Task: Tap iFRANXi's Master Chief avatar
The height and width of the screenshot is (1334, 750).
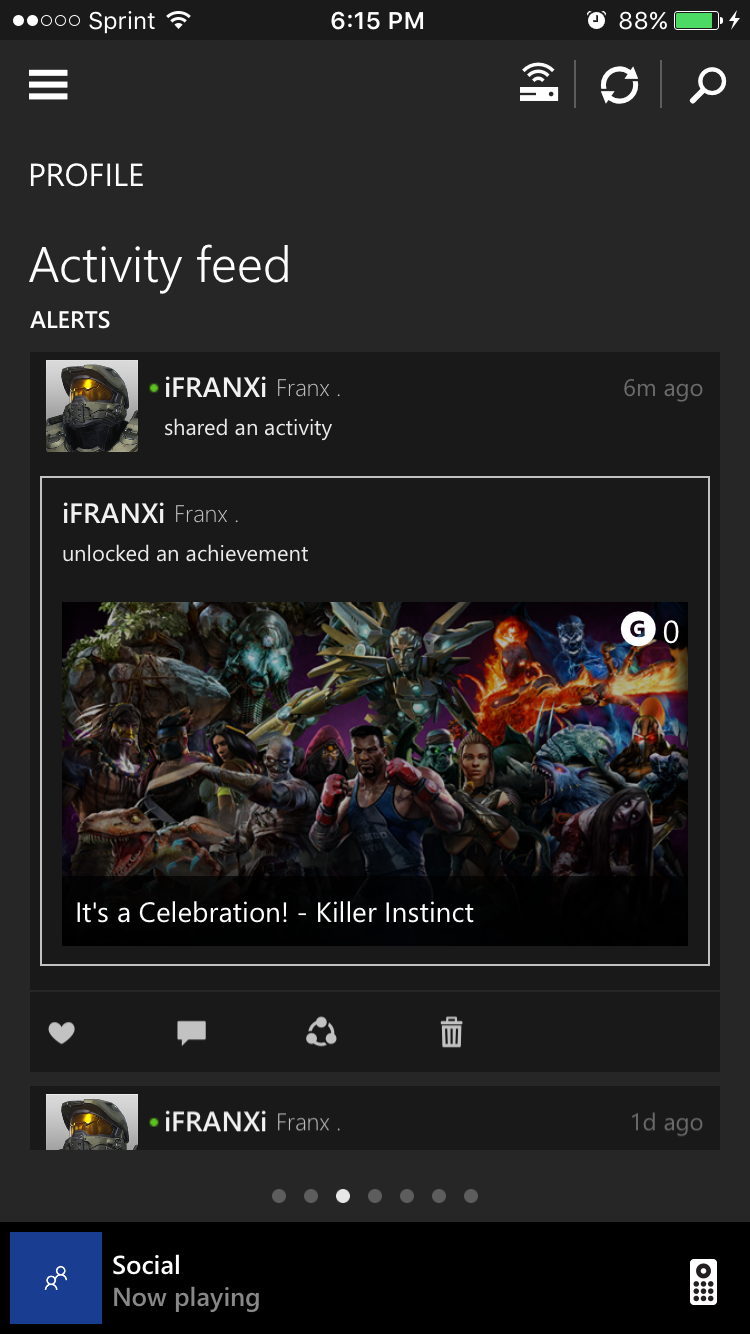Action: tap(92, 406)
